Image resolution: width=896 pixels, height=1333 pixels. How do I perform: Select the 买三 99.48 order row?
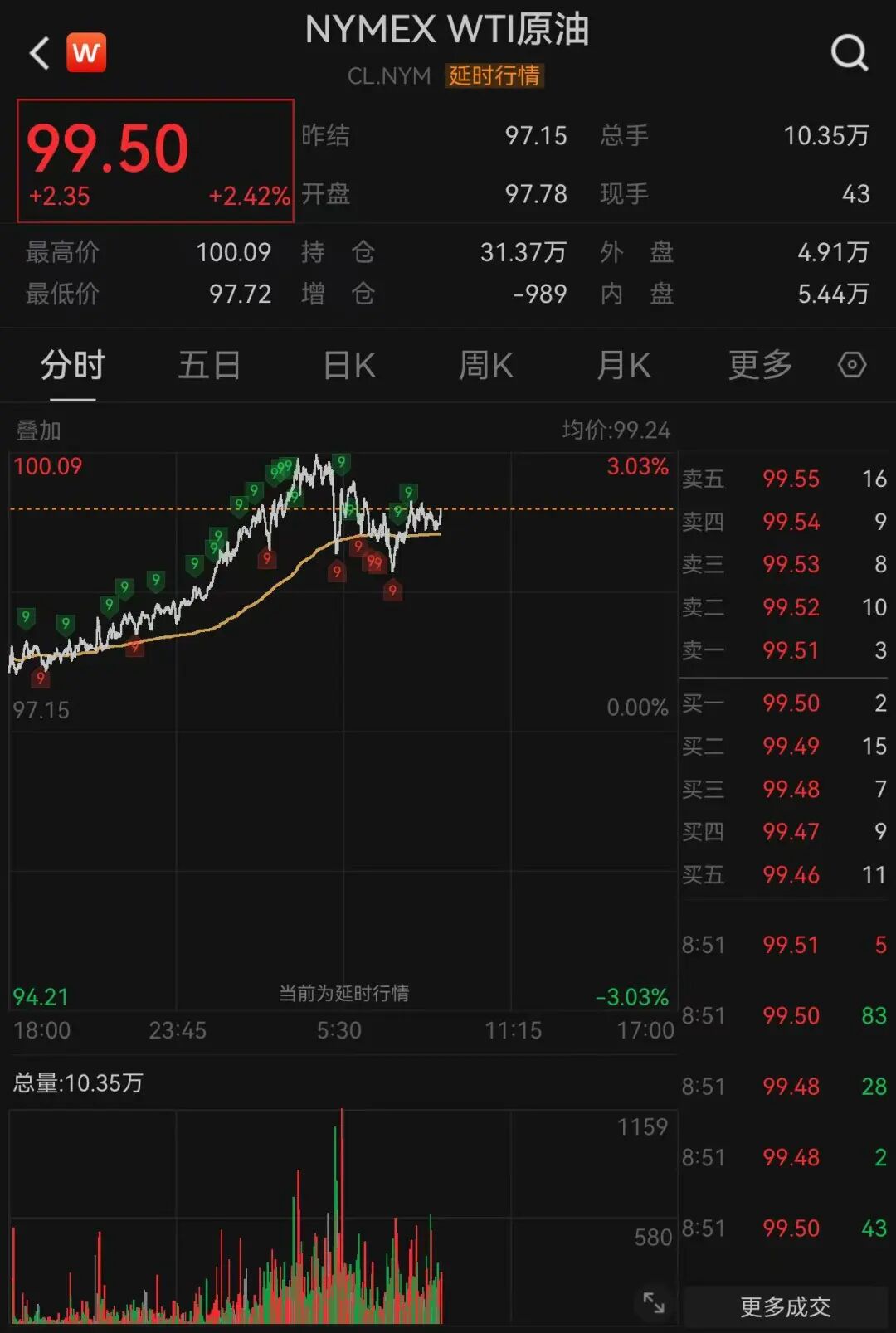[x=785, y=789]
